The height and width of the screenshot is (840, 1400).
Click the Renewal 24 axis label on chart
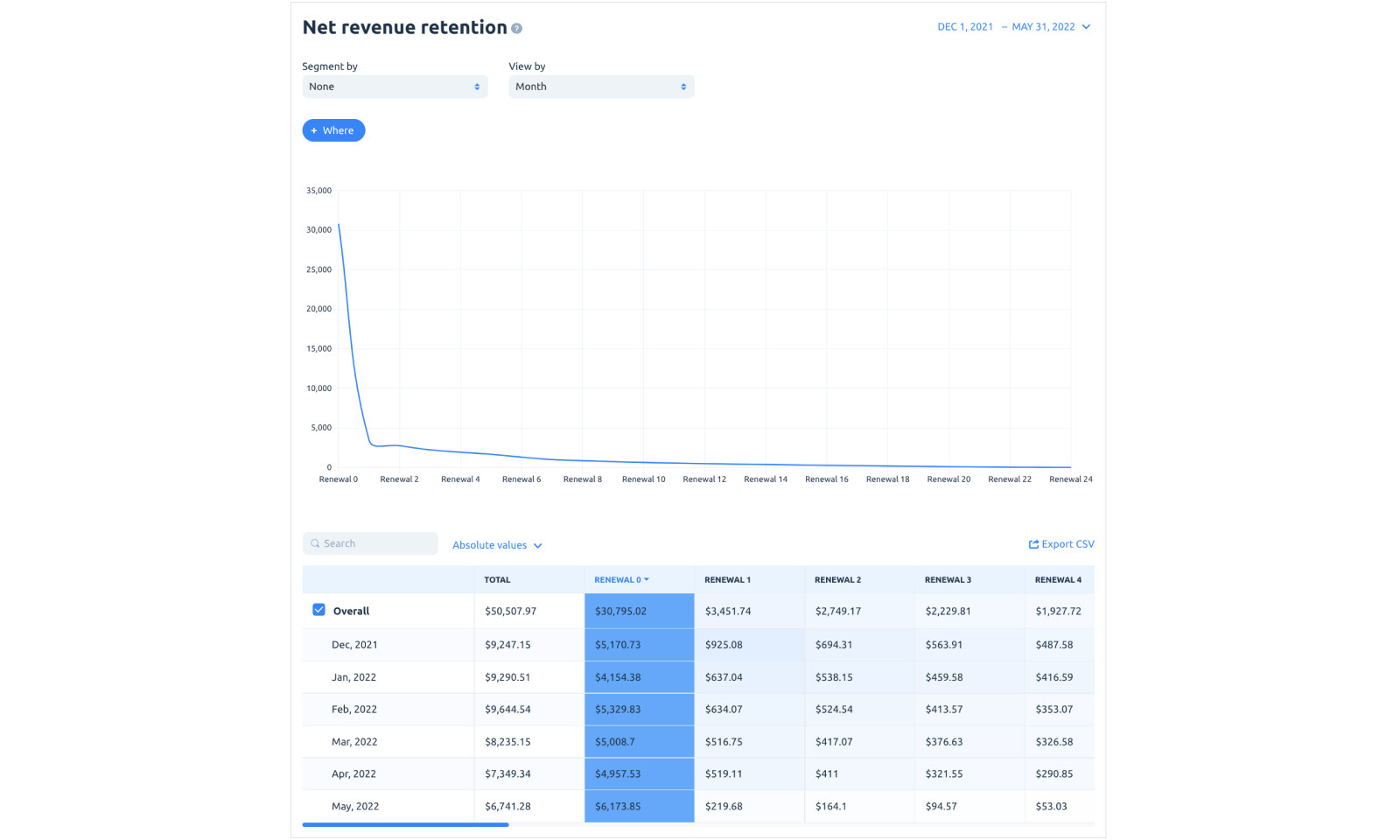click(x=1070, y=479)
